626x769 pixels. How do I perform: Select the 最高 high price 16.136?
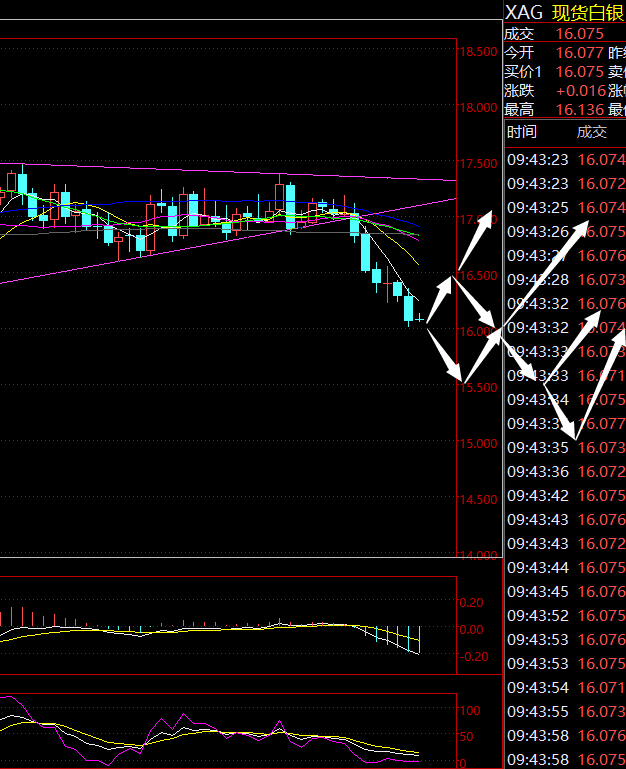tap(579, 109)
